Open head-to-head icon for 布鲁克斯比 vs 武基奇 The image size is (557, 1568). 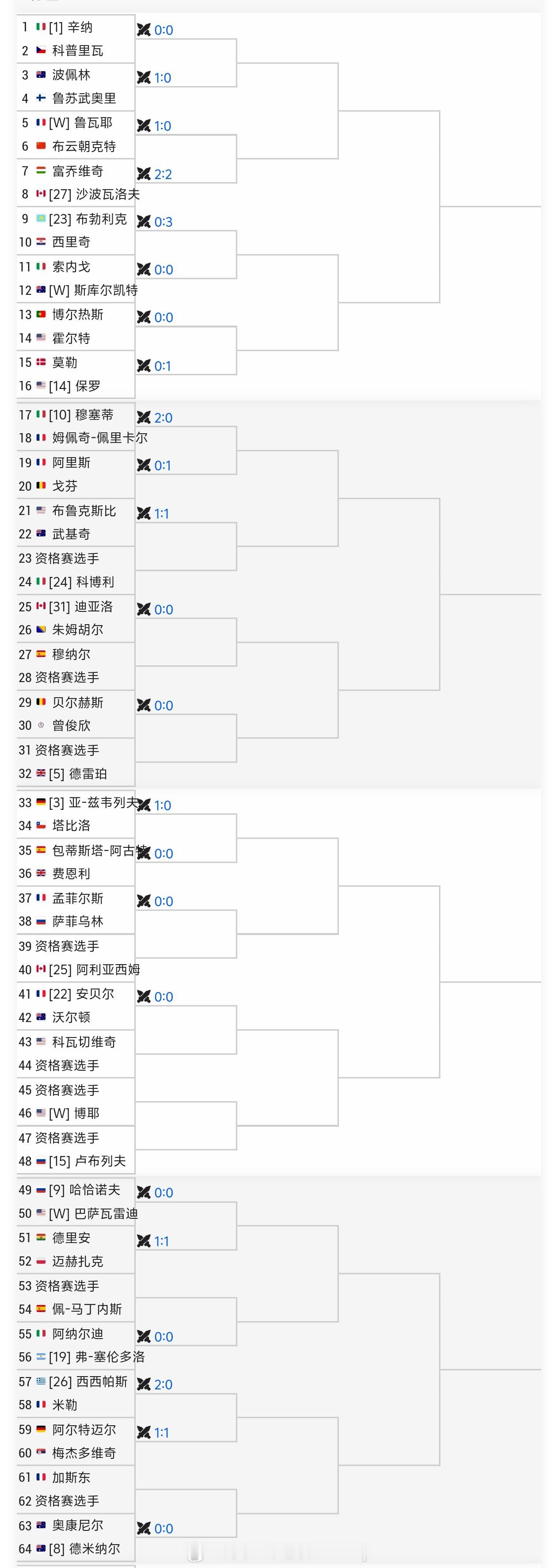point(144,514)
